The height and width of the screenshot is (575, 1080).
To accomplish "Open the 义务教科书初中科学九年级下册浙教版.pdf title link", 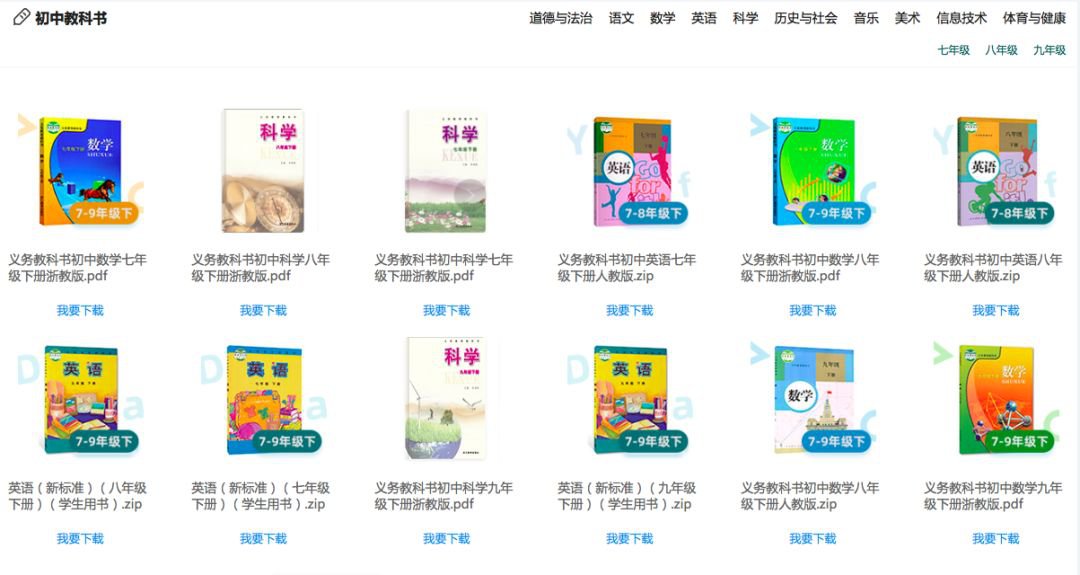I will coord(444,496).
